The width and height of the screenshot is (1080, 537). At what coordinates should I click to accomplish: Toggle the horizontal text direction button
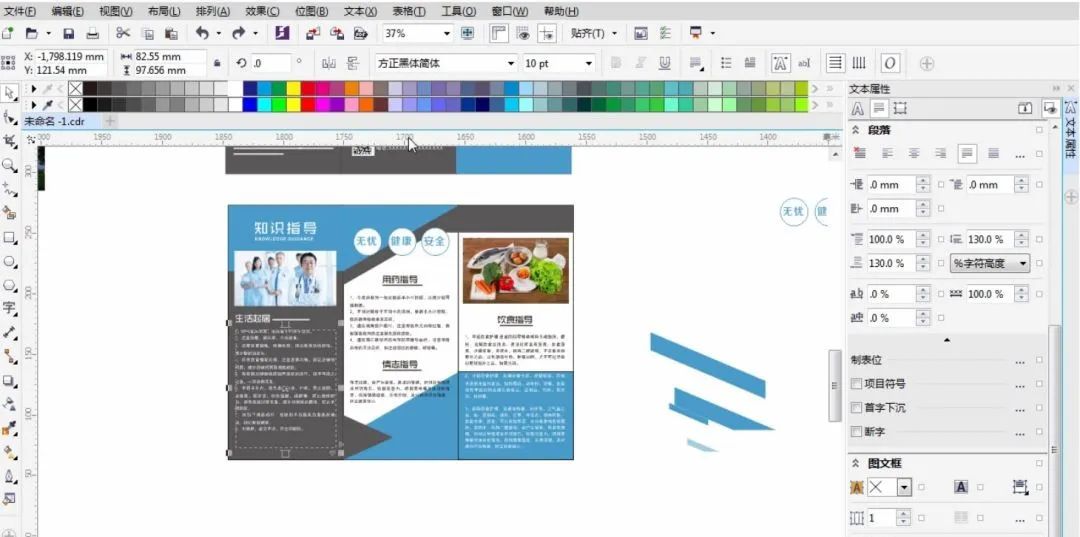tap(835, 63)
